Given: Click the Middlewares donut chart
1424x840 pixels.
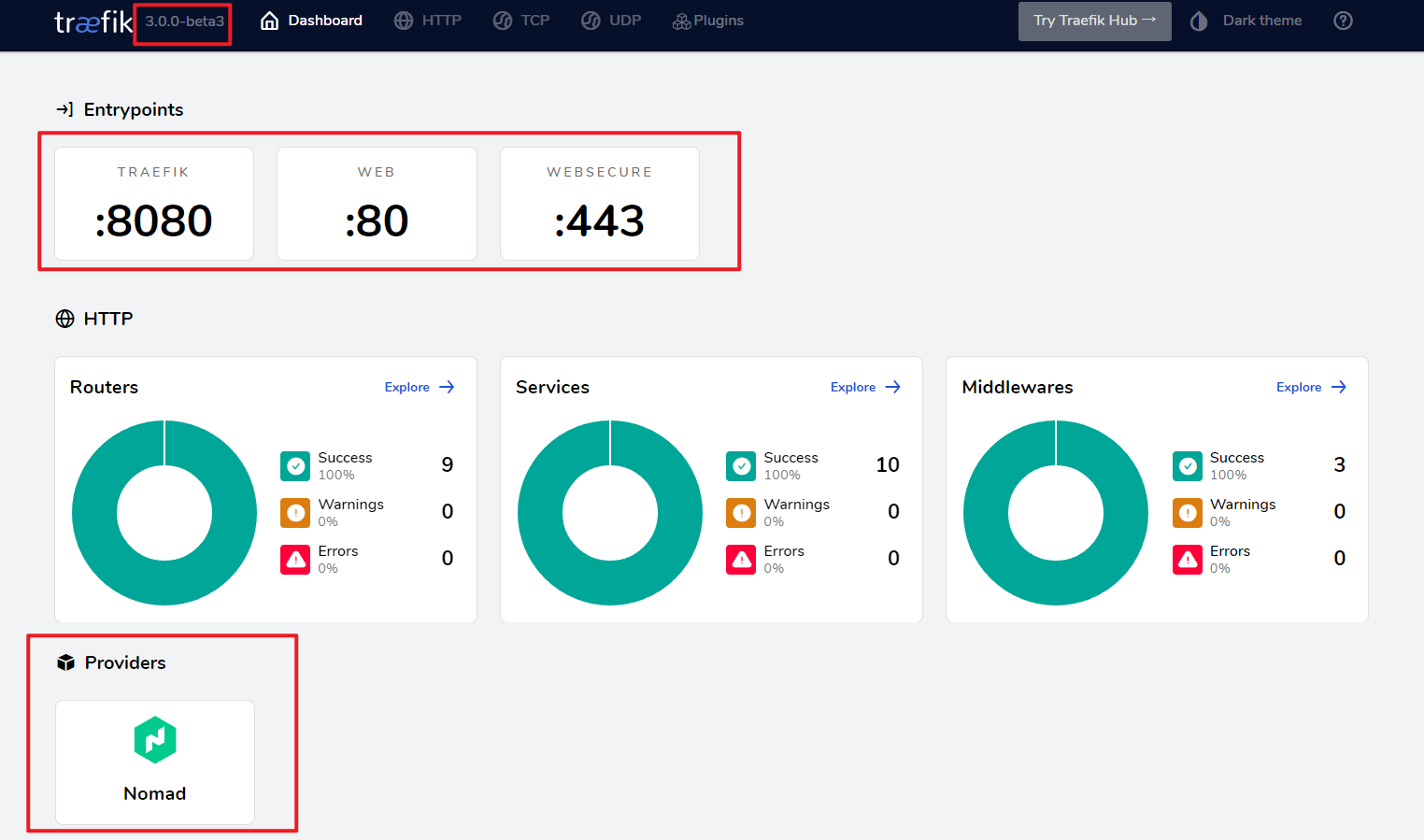Looking at the screenshot, I should point(1056,513).
